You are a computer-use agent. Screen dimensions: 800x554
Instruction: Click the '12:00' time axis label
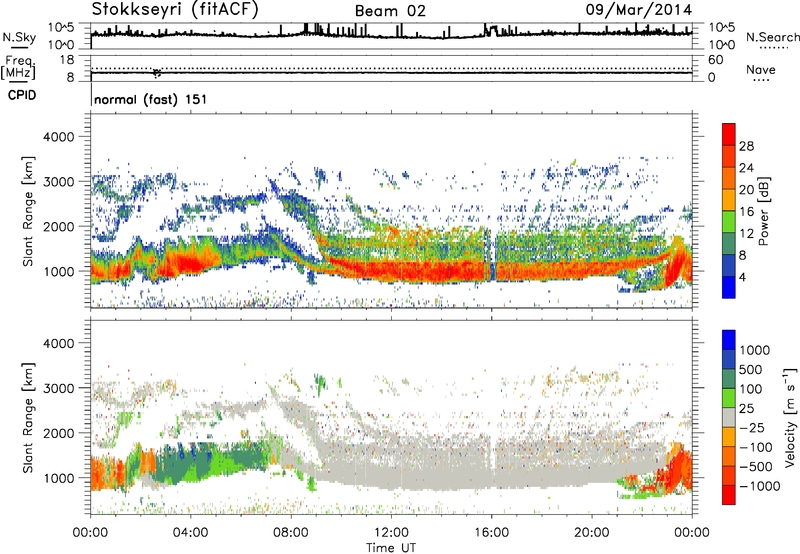click(391, 533)
